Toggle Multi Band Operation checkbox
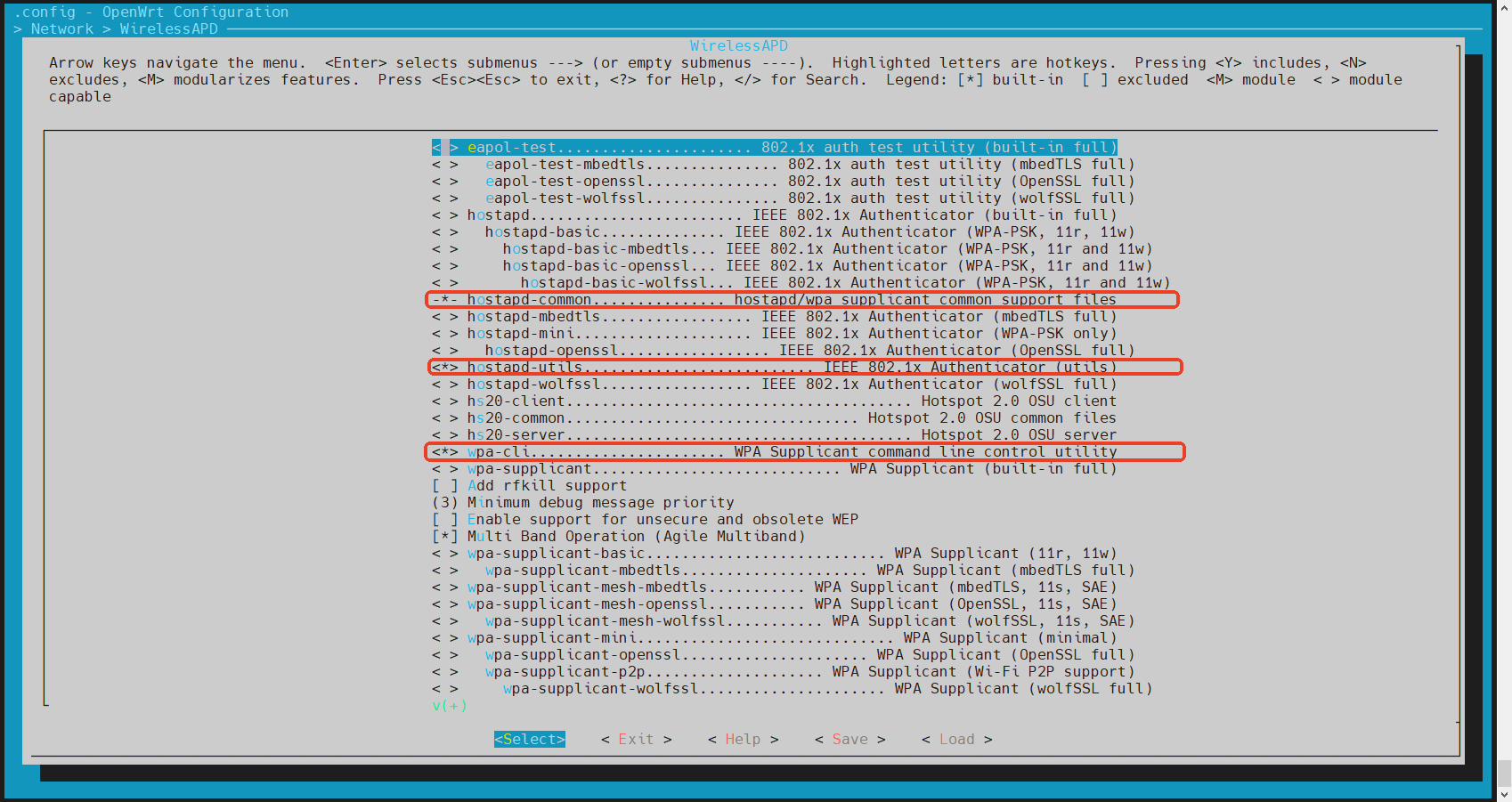Screen dimensions: 1512x802 coord(445,537)
